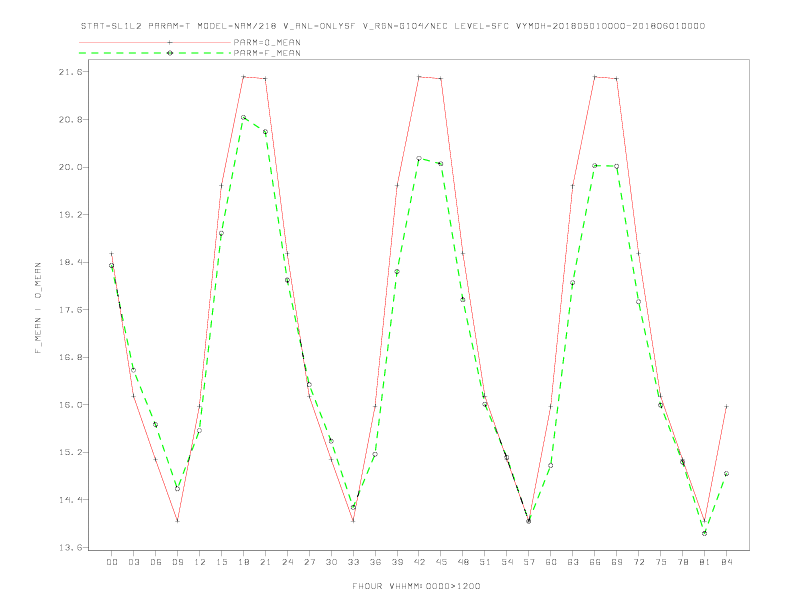This screenshot has height=612, width=792.
Task: Click the 19.2 y-axis tick label
Action: (70, 215)
